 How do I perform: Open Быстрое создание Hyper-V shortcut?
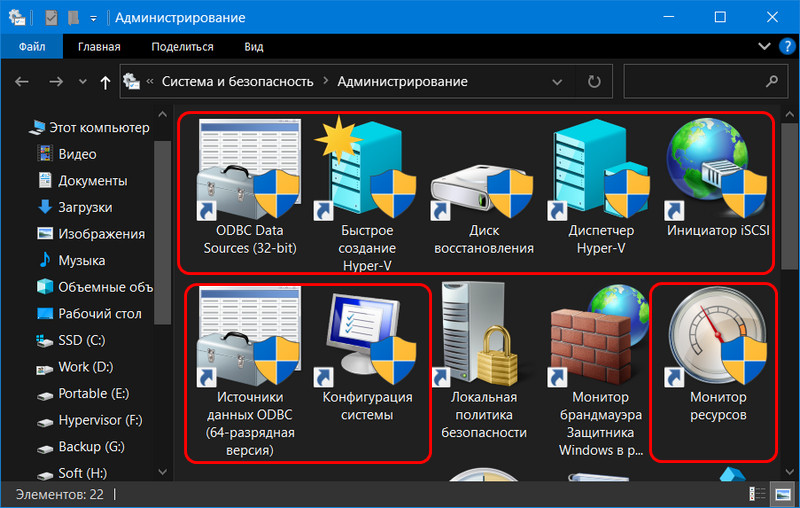pos(367,195)
